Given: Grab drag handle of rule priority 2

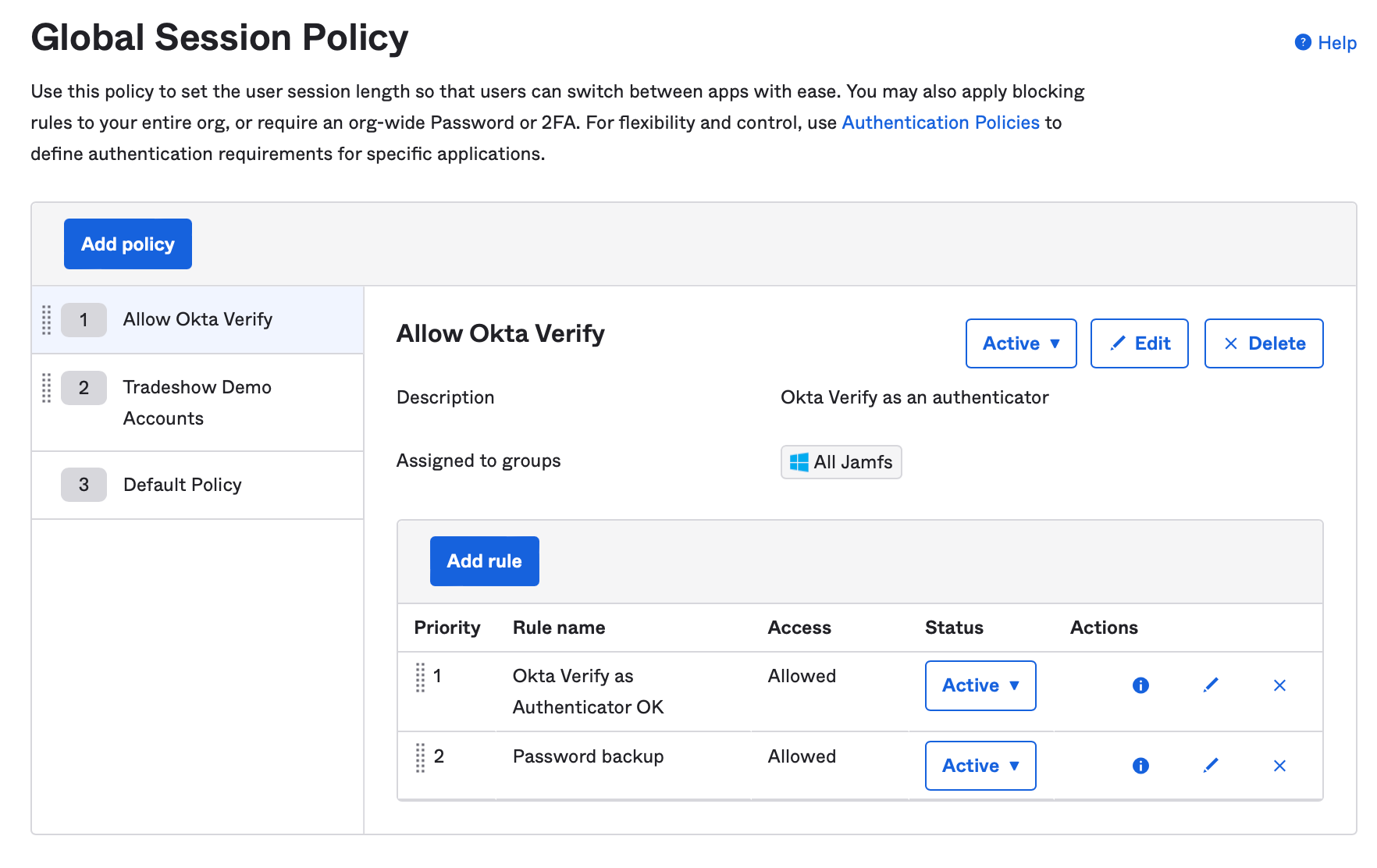Looking at the screenshot, I should [x=420, y=758].
